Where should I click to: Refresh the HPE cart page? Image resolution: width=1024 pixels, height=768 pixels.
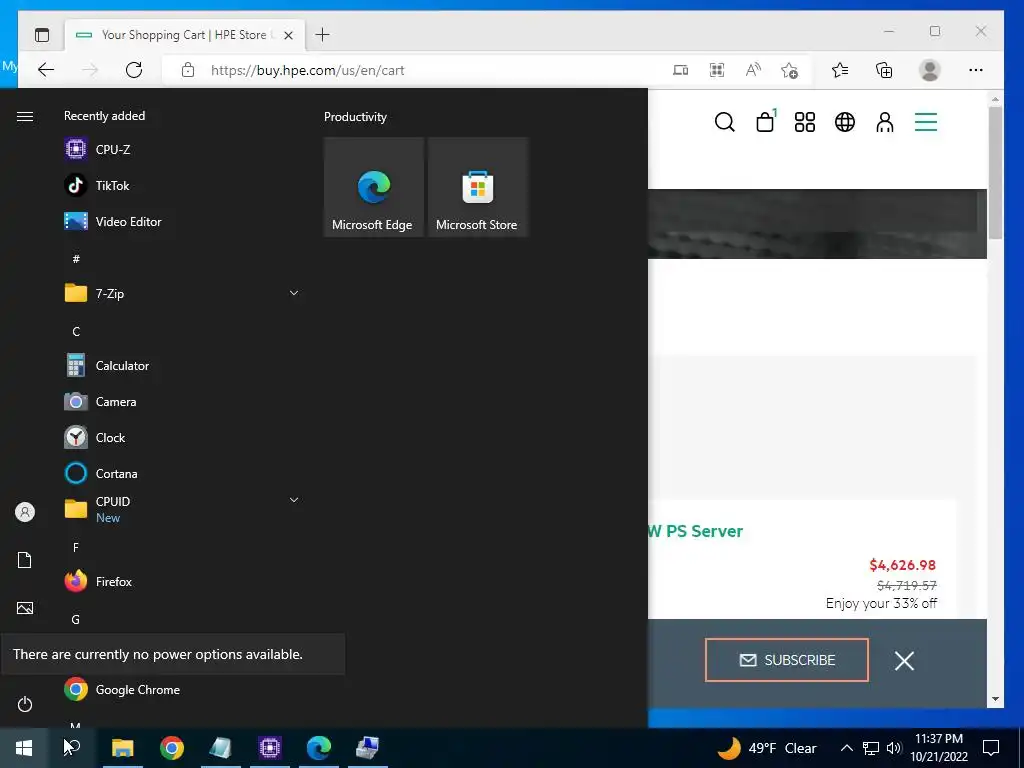[134, 70]
